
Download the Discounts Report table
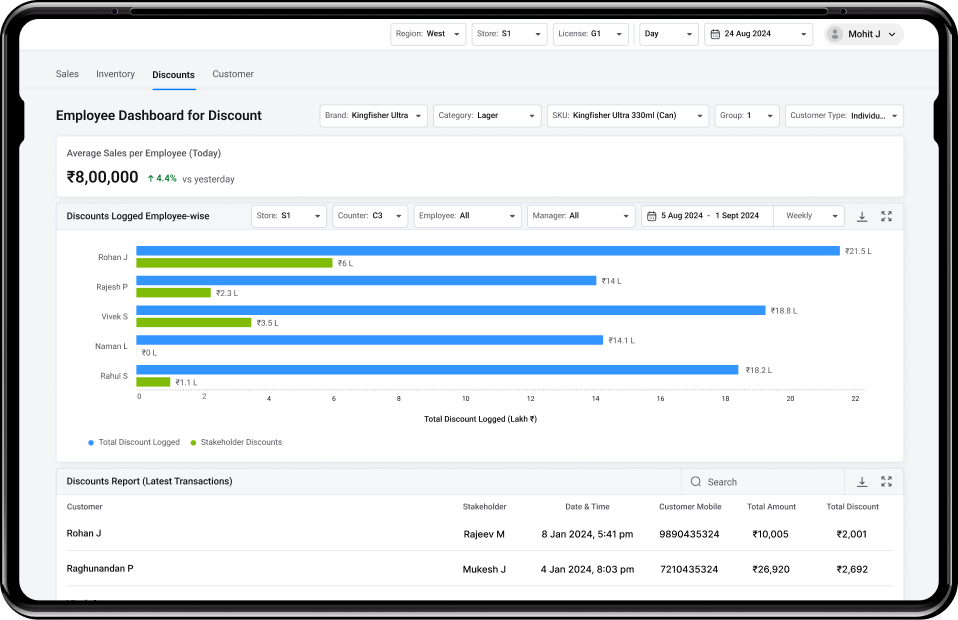tap(862, 482)
